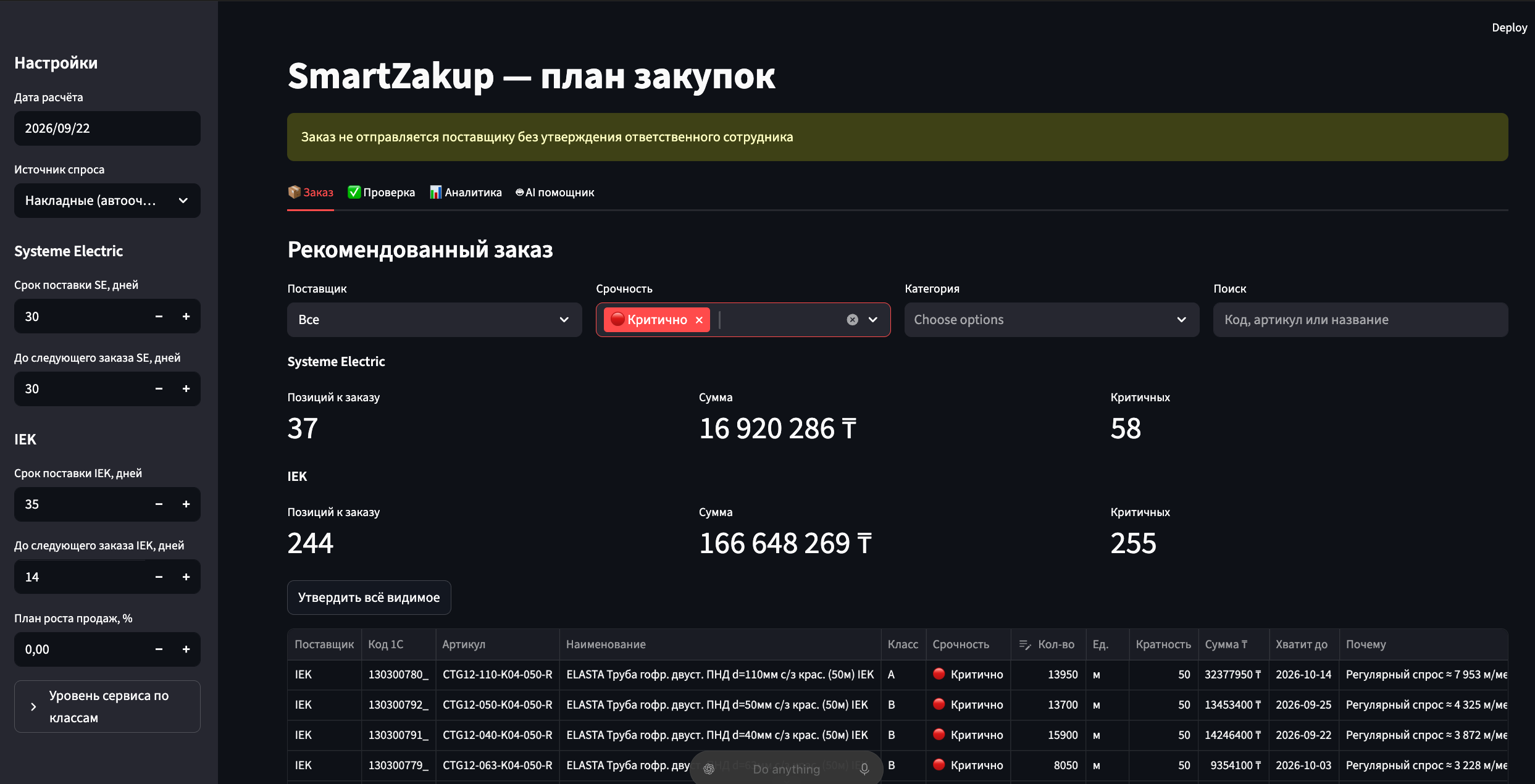Click the Кратность column header
The image size is (1535, 784).
click(x=1163, y=644)
